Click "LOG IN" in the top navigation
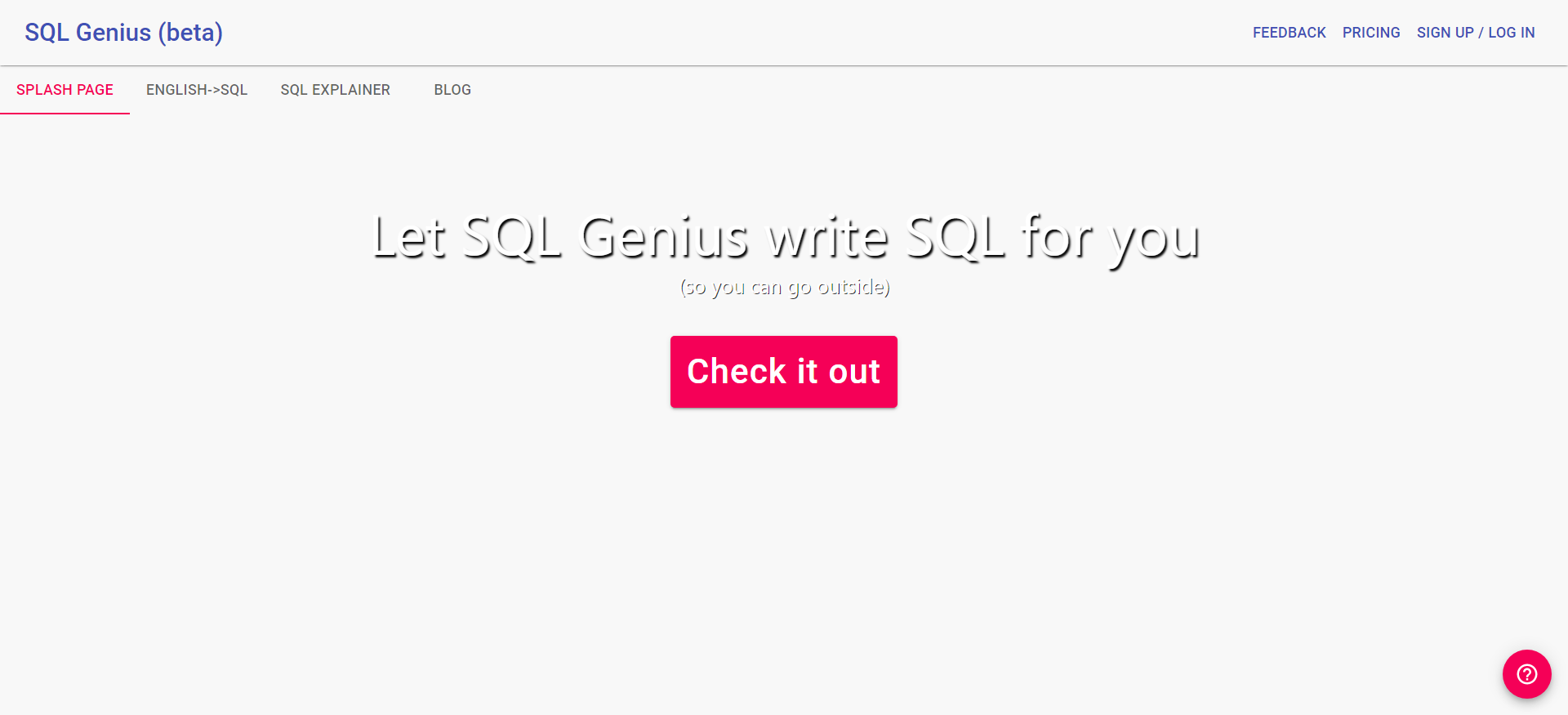The width and height of the screenshot is (1568, 715). pos(1512,33)
